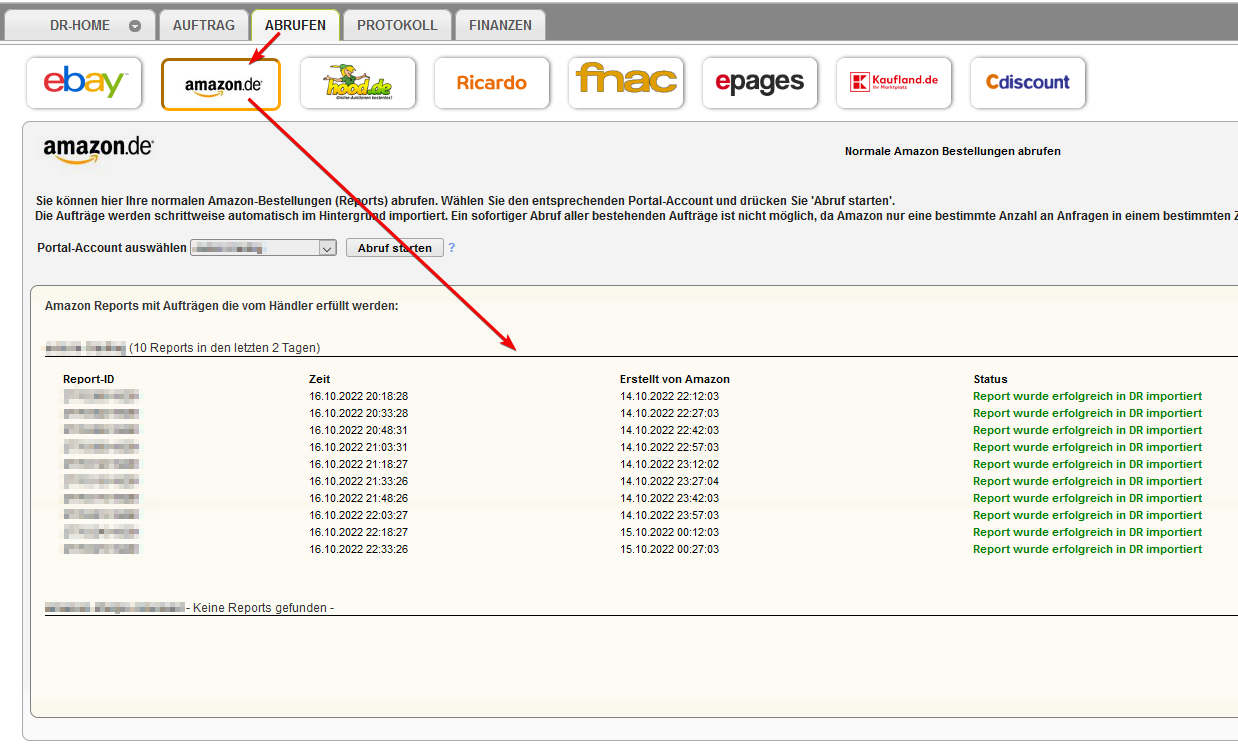
Task: Click created date 14.10.2022 22:42:03
Action: (x=670, y=430)
